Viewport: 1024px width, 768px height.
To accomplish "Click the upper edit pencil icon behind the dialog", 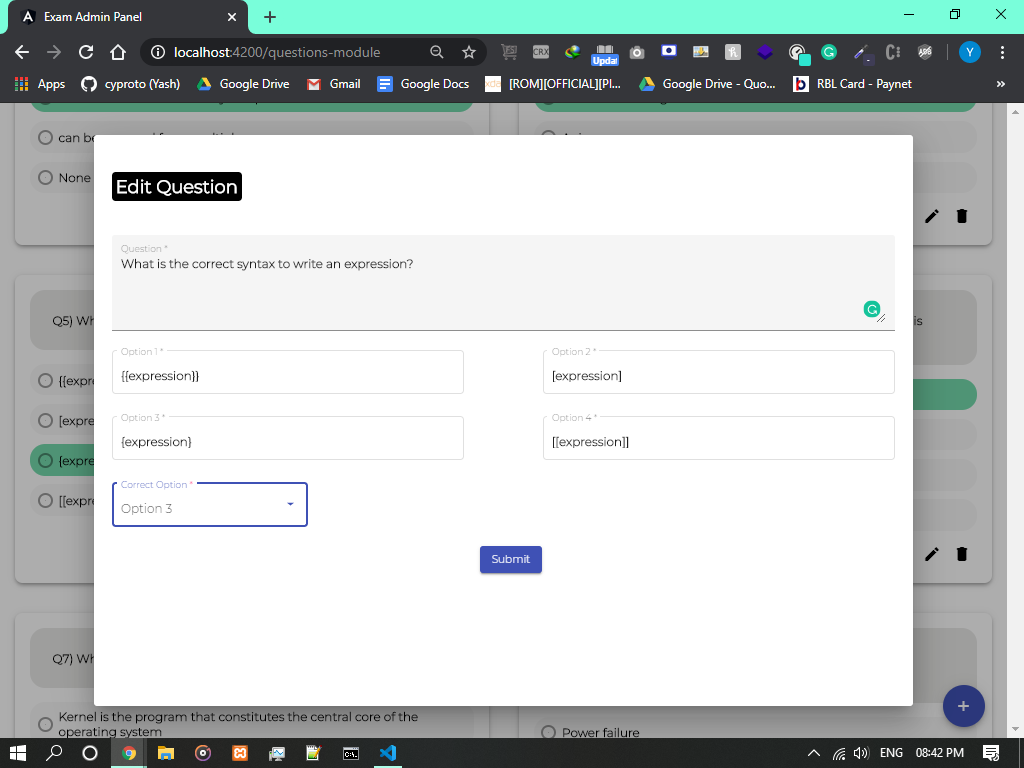I will (x=932, y=216).
